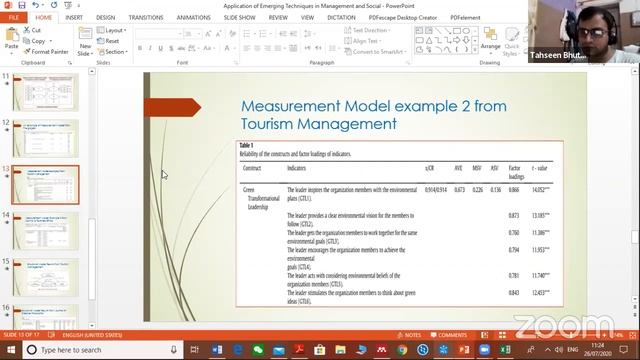This screenshot has width=640, height=360.
Task: Switch to the TRANSITIONS tab
Action: tap(146, 18)
